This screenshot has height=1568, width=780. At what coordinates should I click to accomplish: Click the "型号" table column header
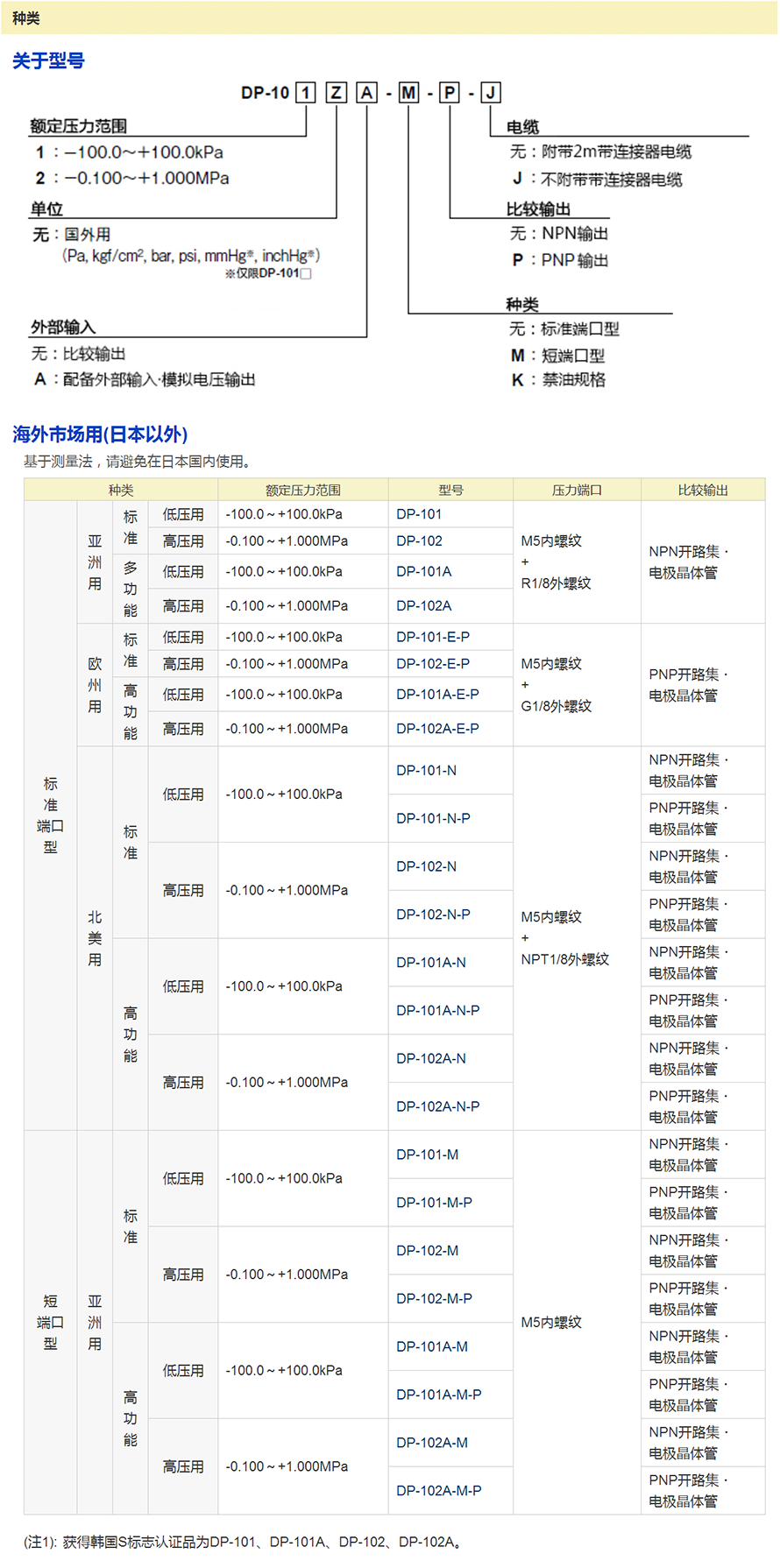[451, 491]
